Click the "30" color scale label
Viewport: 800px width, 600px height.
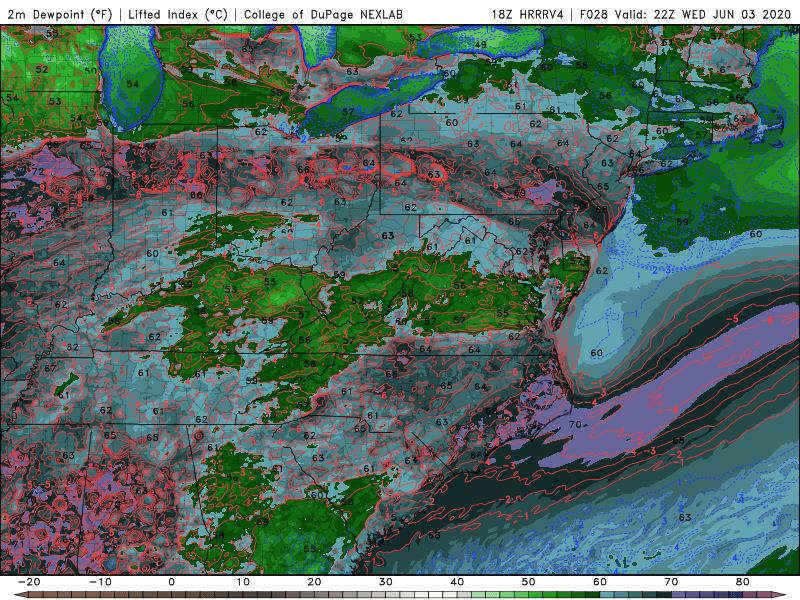[386, 582]
